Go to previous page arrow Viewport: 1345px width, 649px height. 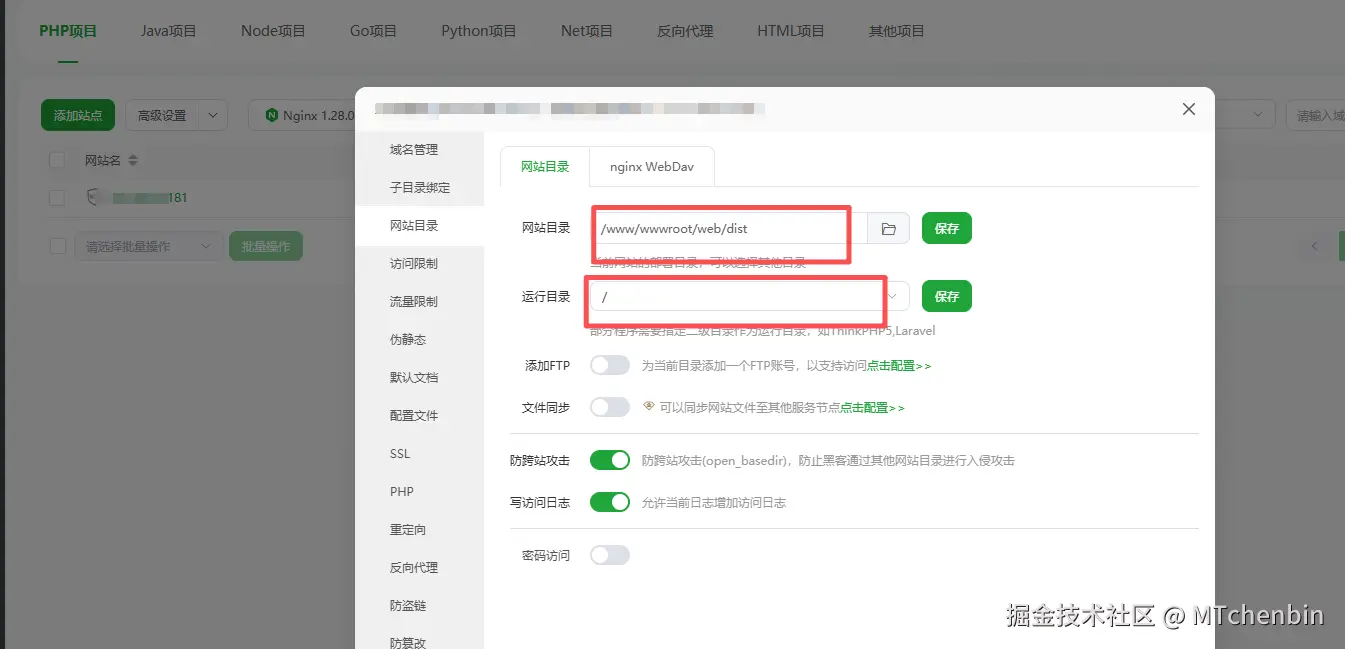coord(1315,246)
